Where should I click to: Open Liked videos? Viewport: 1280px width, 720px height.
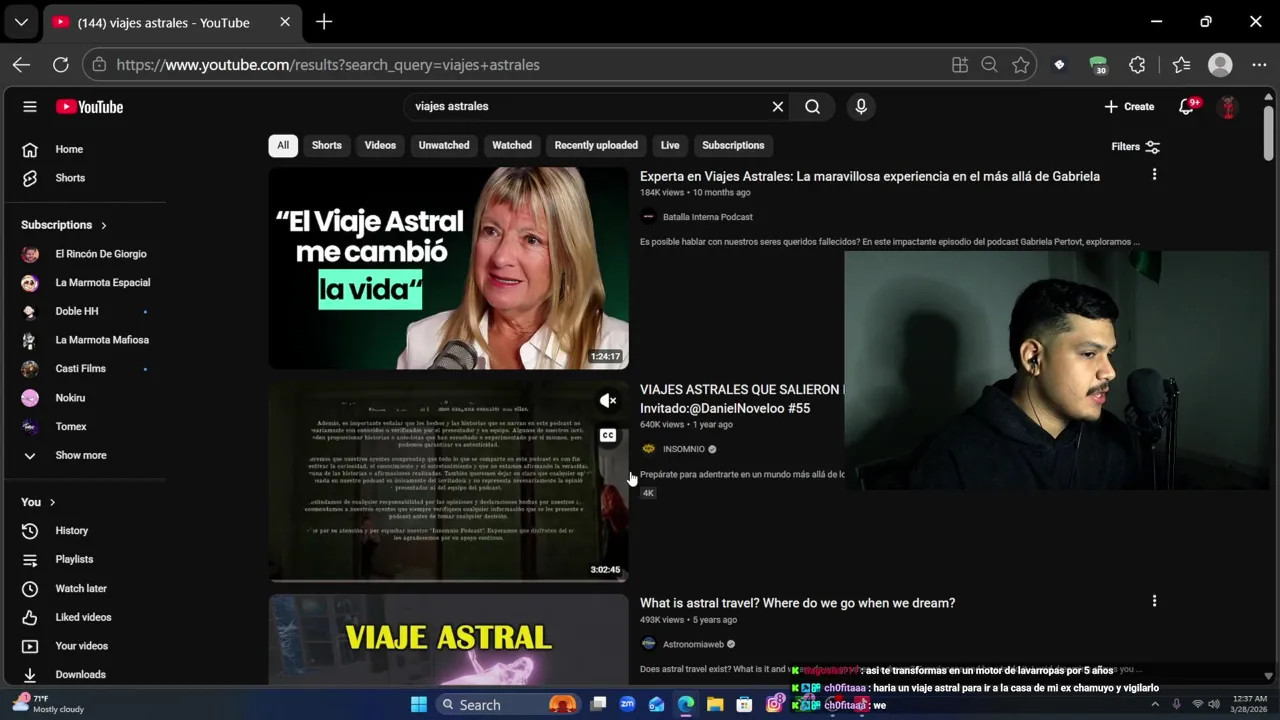click(84, 617)
